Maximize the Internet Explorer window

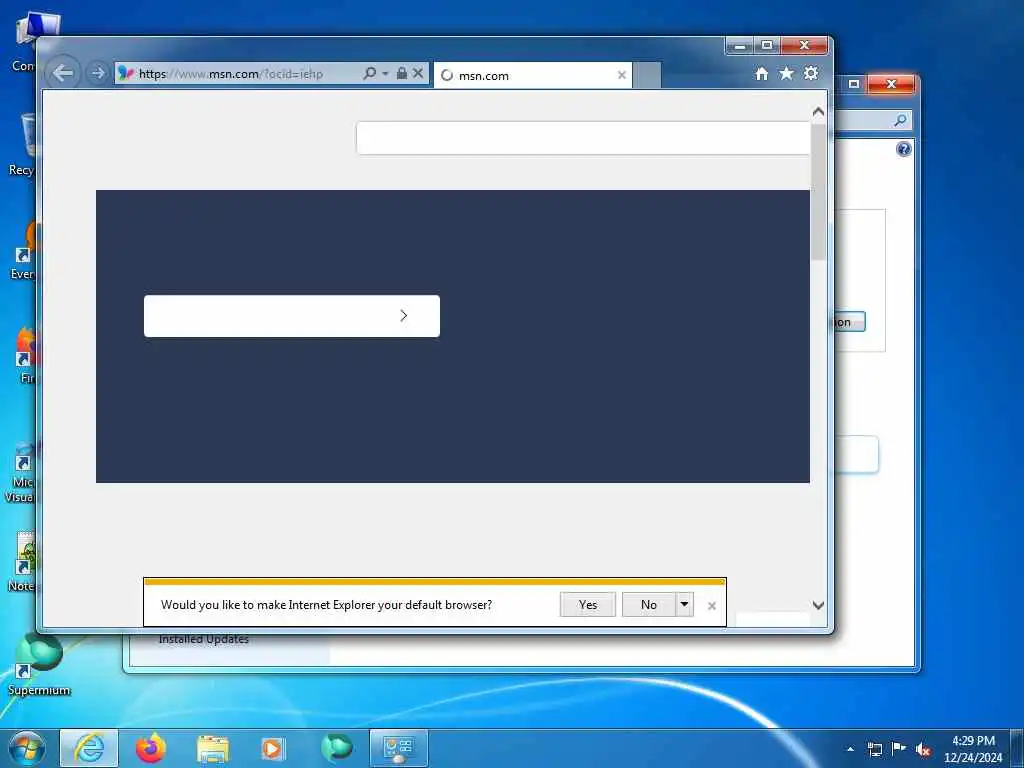click(767, 46)
